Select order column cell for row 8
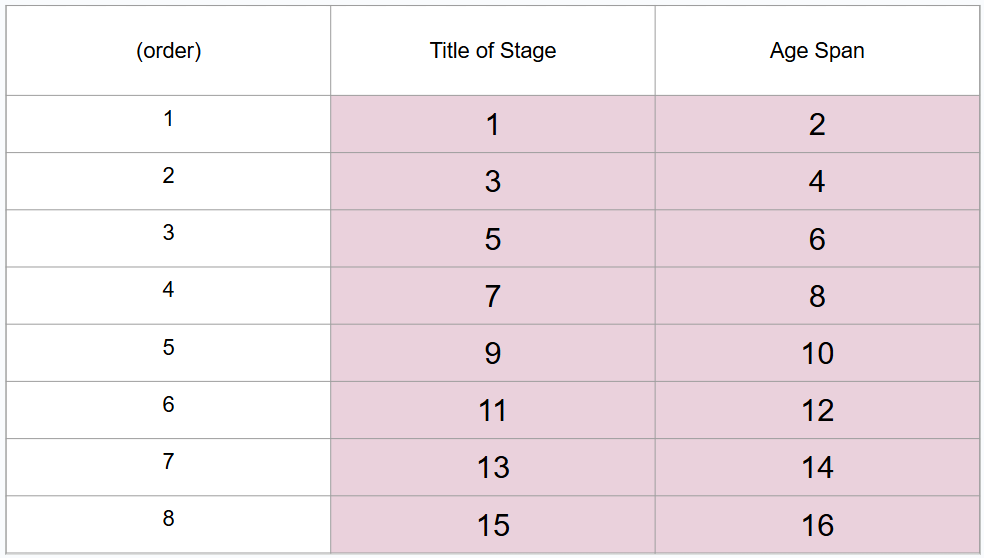This screenshot has height=558, width=984. tap(168, 524)
